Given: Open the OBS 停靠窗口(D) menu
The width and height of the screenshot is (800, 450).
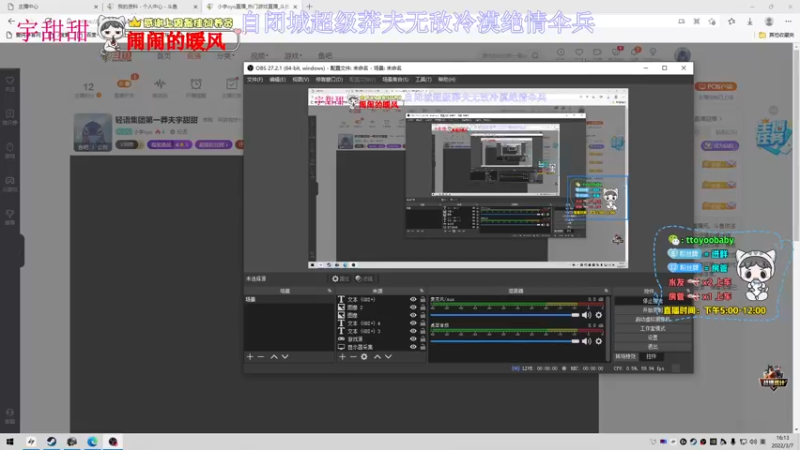Looking at the screenshot, I should point(329,80).
